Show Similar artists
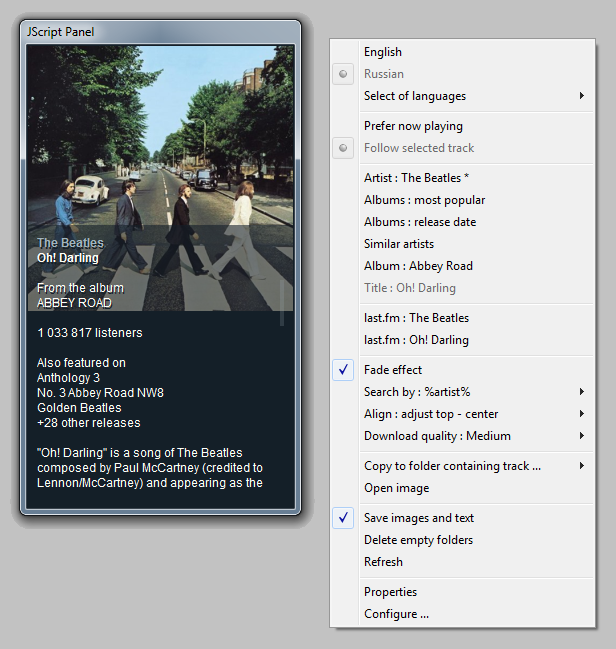The image size is (616, 649). [x=398, y=244]
